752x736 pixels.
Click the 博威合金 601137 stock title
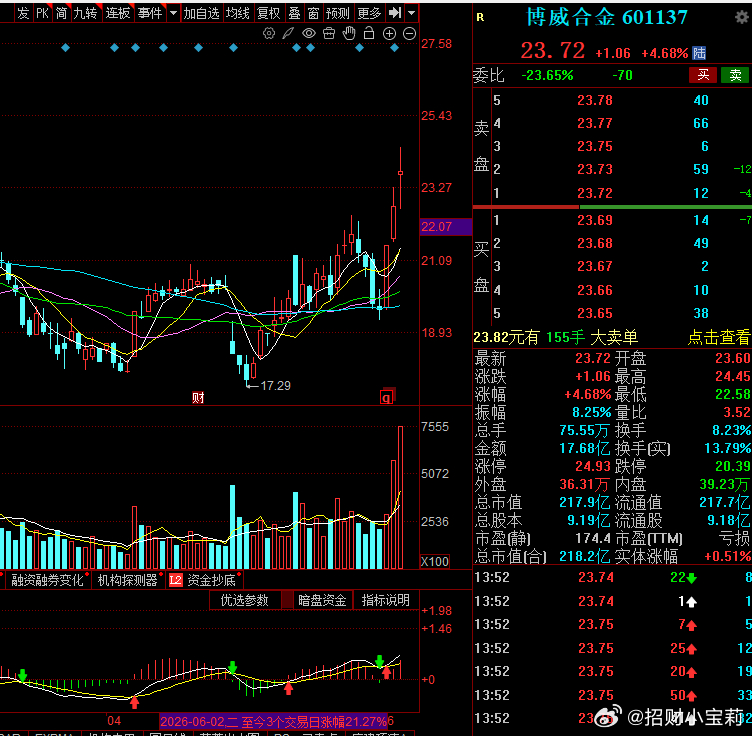click(607, 18)
